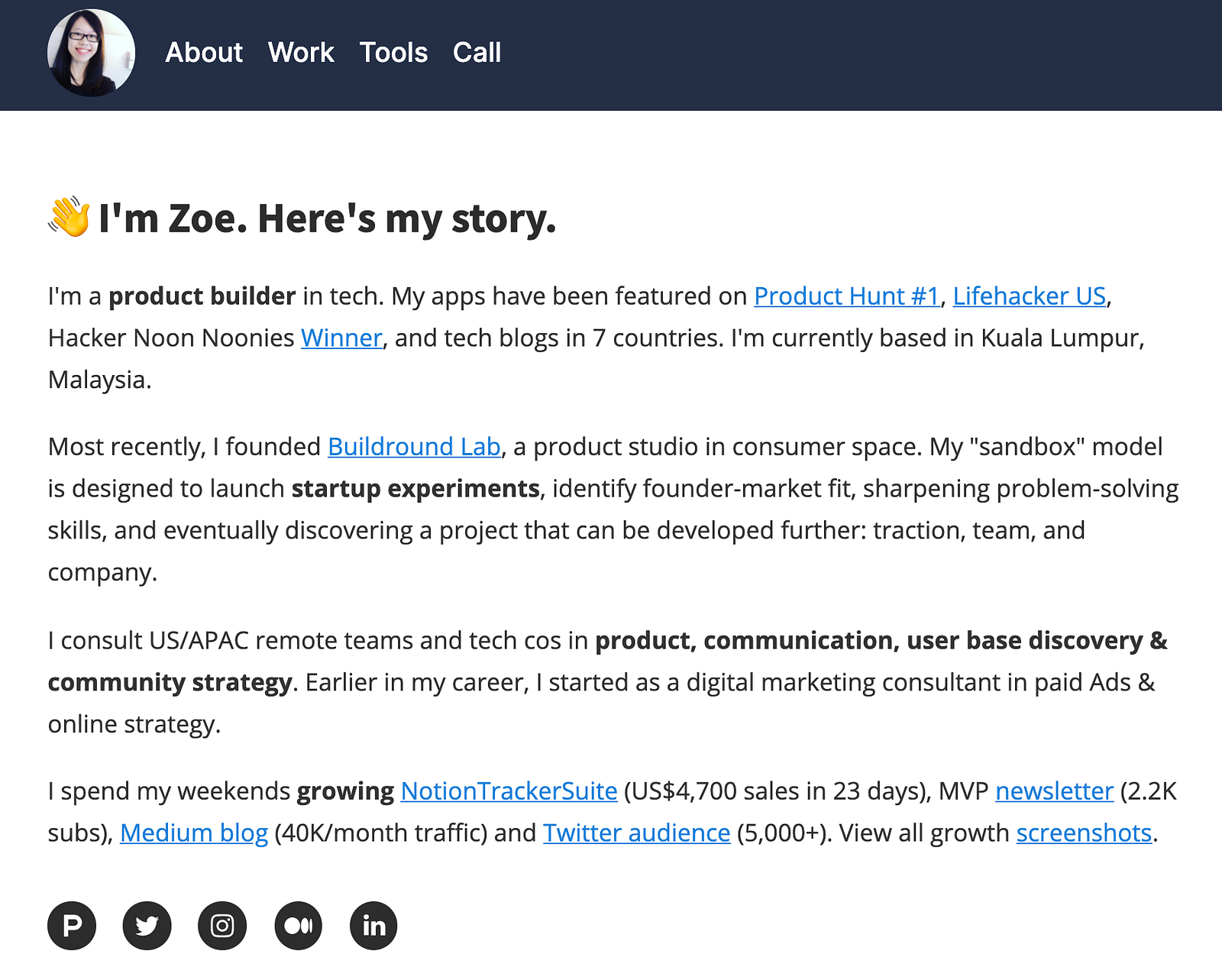
Task: Open the Medium social icon
Action: click(298, 926)
